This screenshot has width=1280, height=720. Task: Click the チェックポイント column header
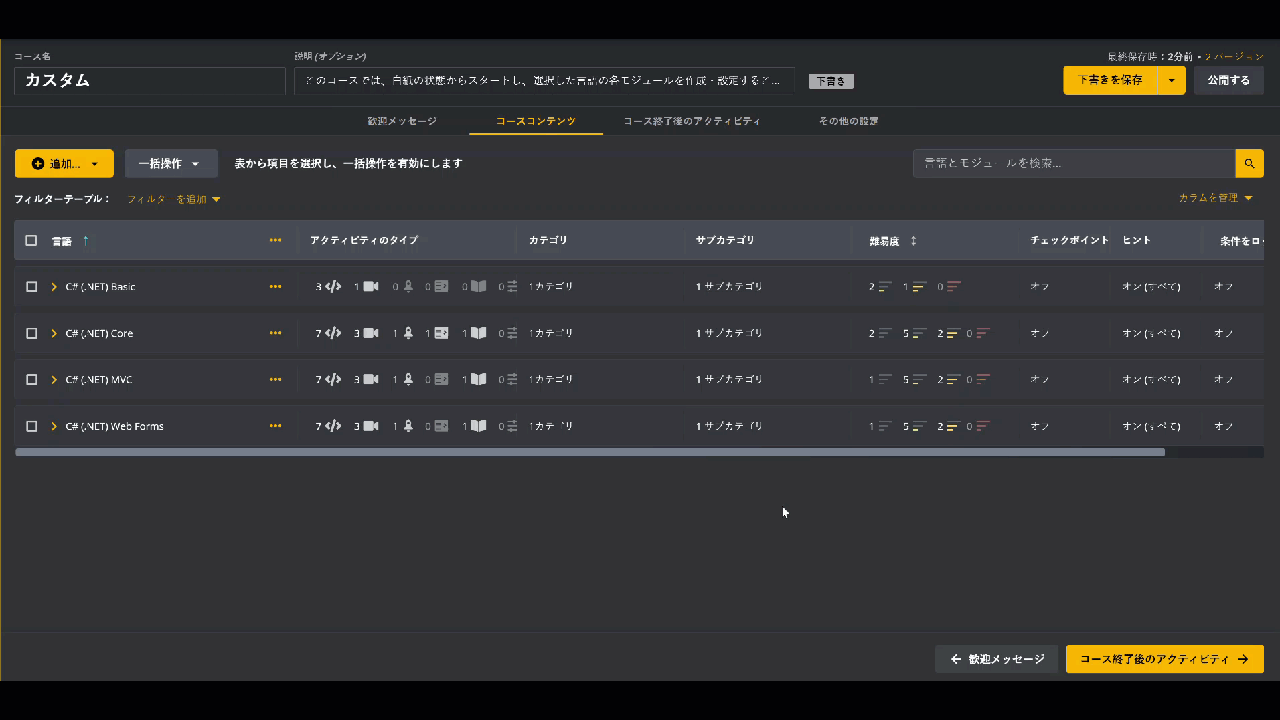(x=1070, y=240)
